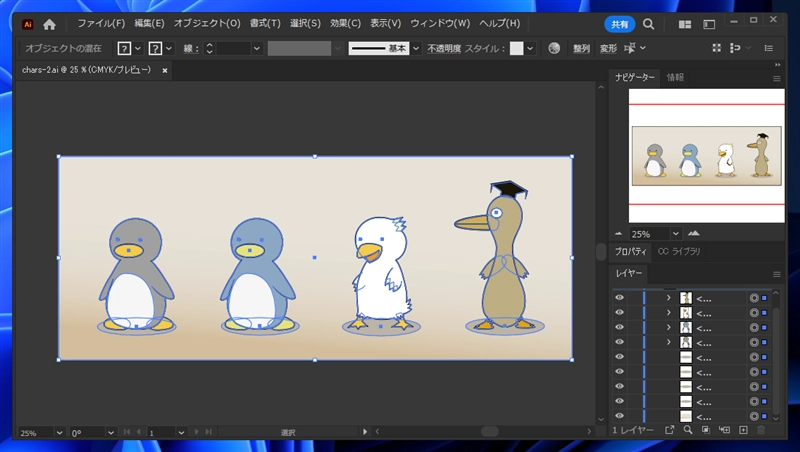This screenshot has height=452, width=800.
Task: Open the Arrange Documents icon
Action: pos(685,24)
